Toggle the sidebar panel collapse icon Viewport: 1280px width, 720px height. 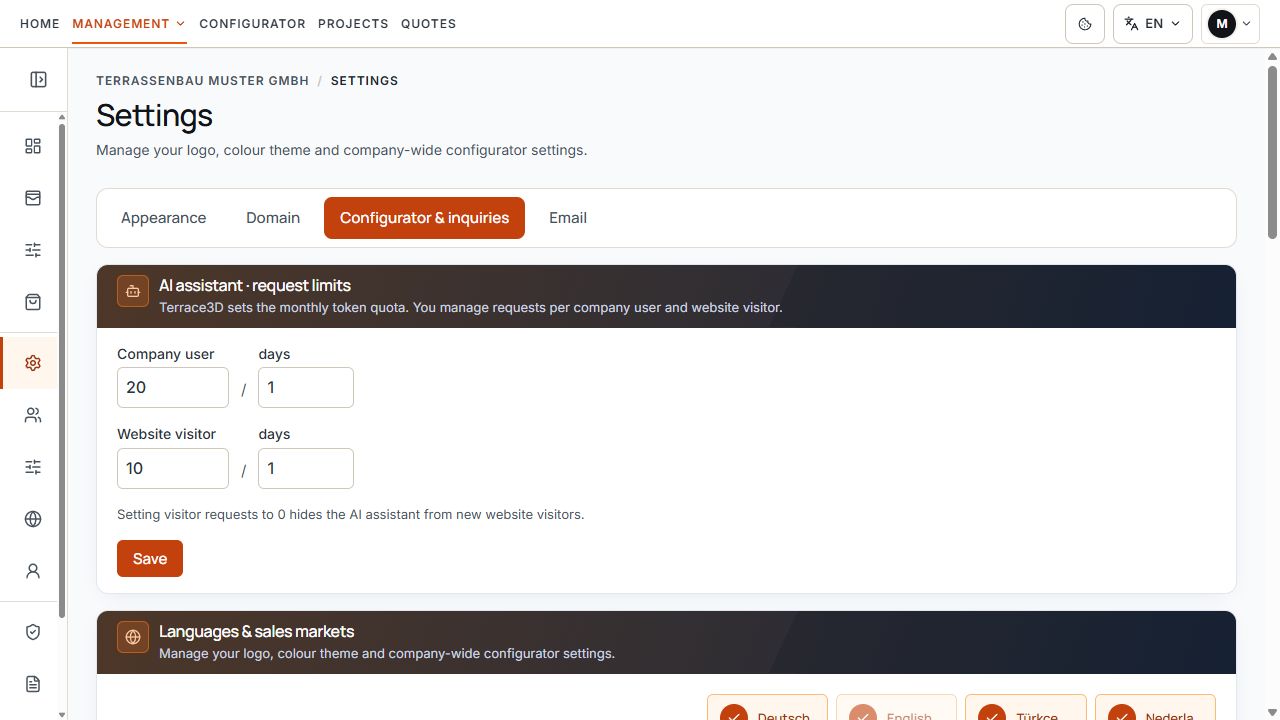pyautogui.click(x=38, y=80)
